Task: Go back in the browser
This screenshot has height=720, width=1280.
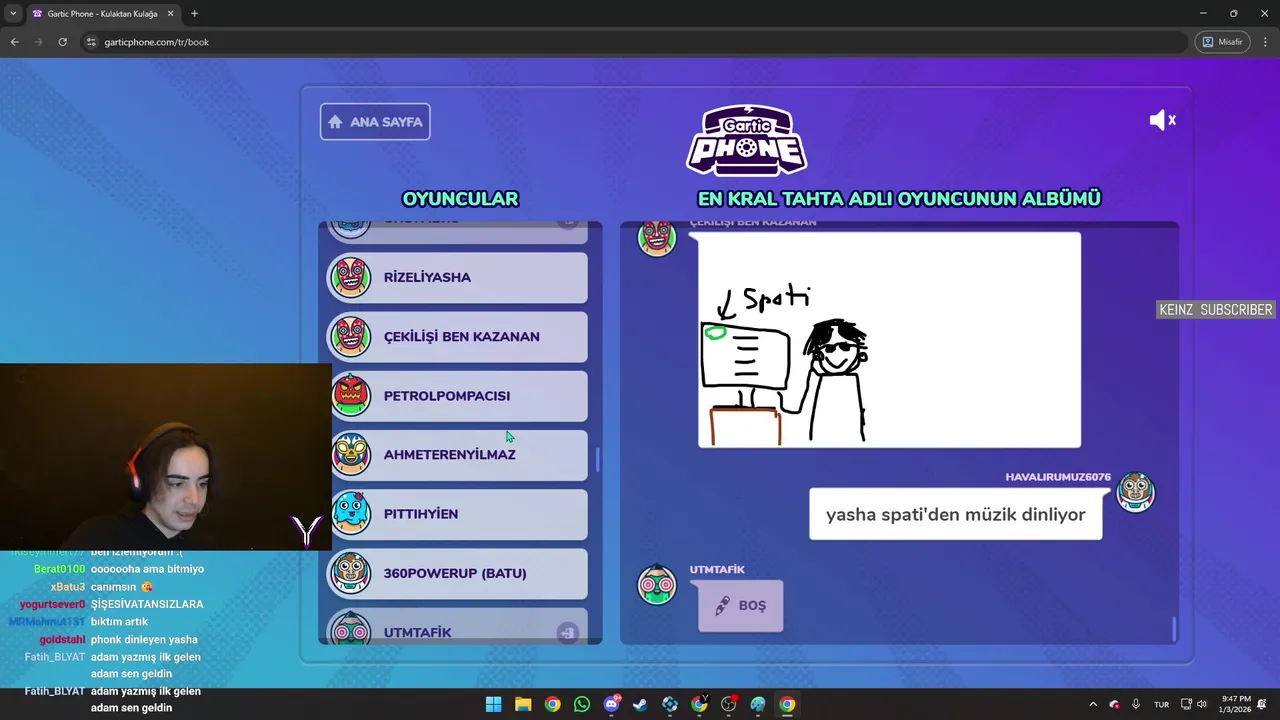Action: (x=14, y=42)
